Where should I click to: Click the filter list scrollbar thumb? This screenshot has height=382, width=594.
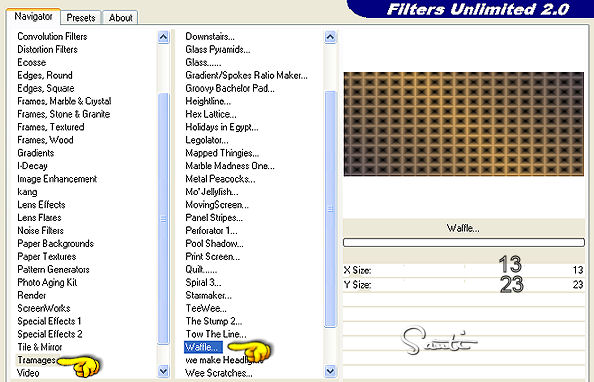(330, 209)
